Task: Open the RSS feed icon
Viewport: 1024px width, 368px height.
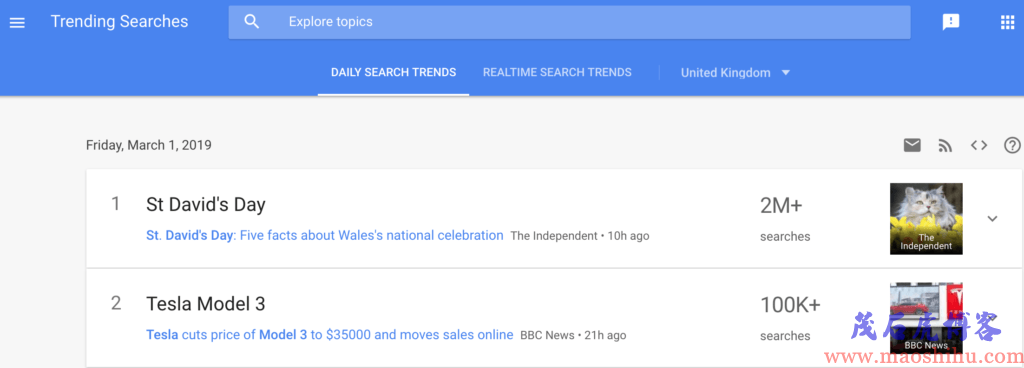Action: tap(945, 146)
